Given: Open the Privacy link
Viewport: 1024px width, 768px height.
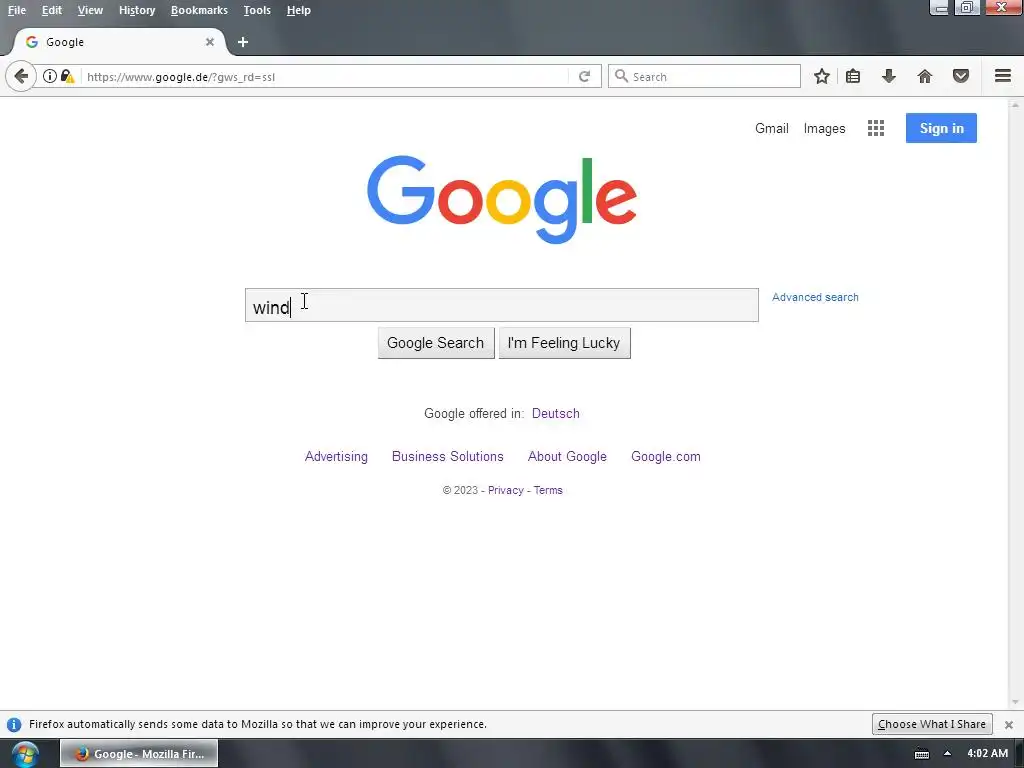Looking at the screenshot, I should (x=505, y=490).
